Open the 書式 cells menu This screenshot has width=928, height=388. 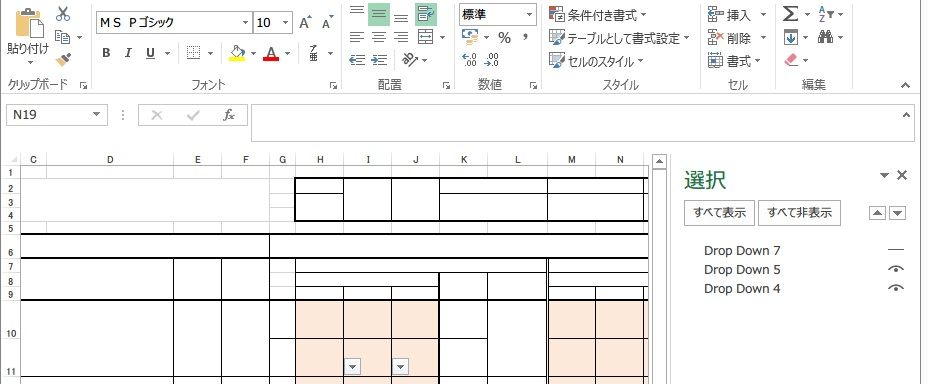(x=734, y=61)
